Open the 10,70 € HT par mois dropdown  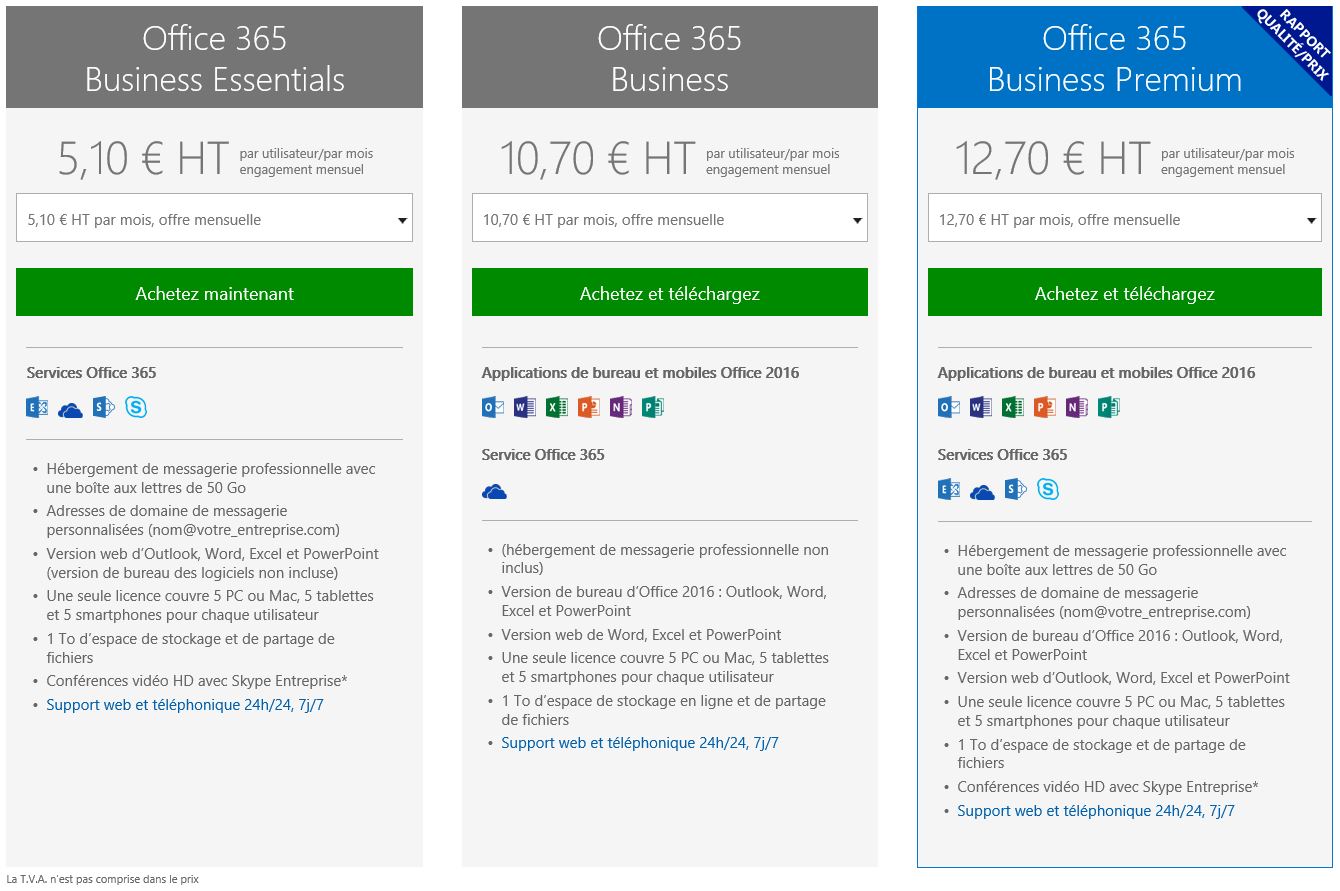point(670,218)
